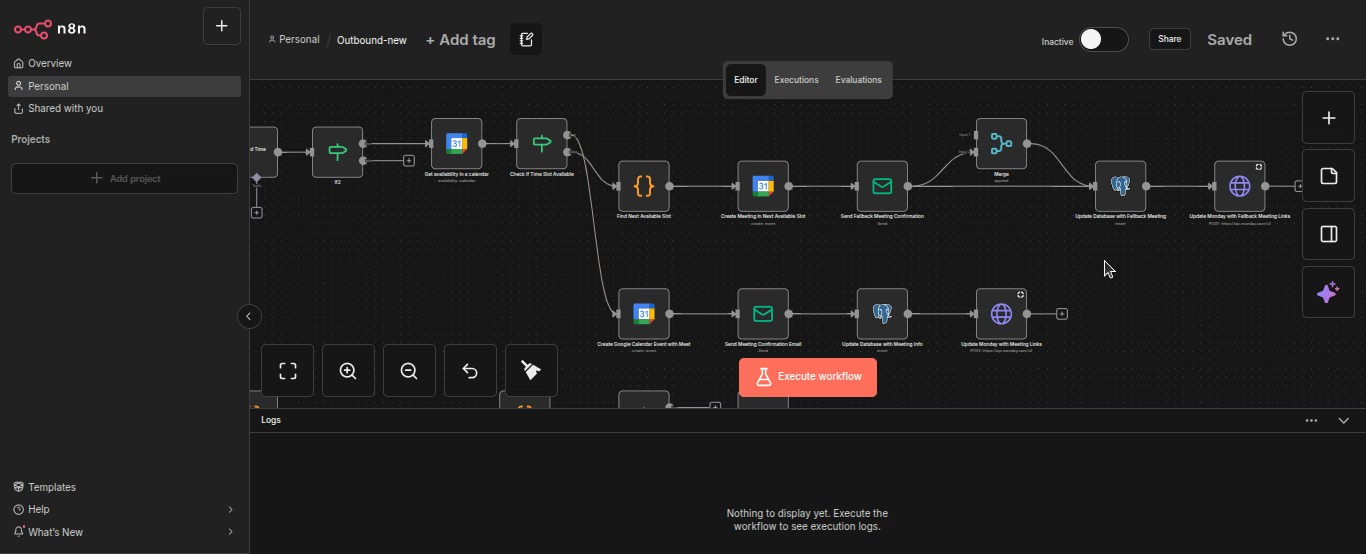This screenshot has width=1366, height=554.
Task: Select Personal in the sidebar
Action: [x=124, y=86]
